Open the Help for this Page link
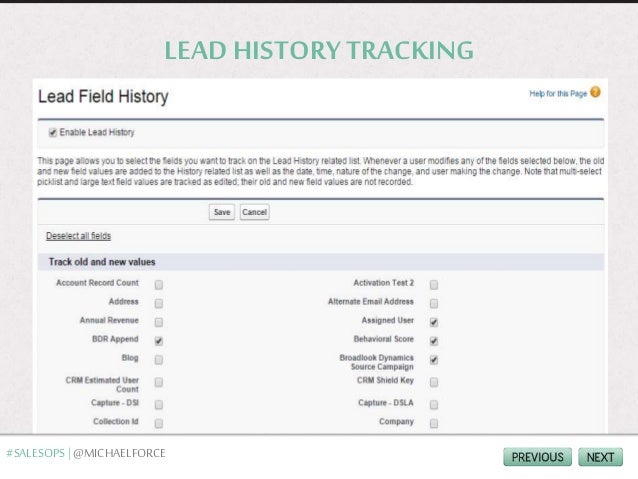Image resolution: width=638 pixels, height=479 pixels. [558, 94]
